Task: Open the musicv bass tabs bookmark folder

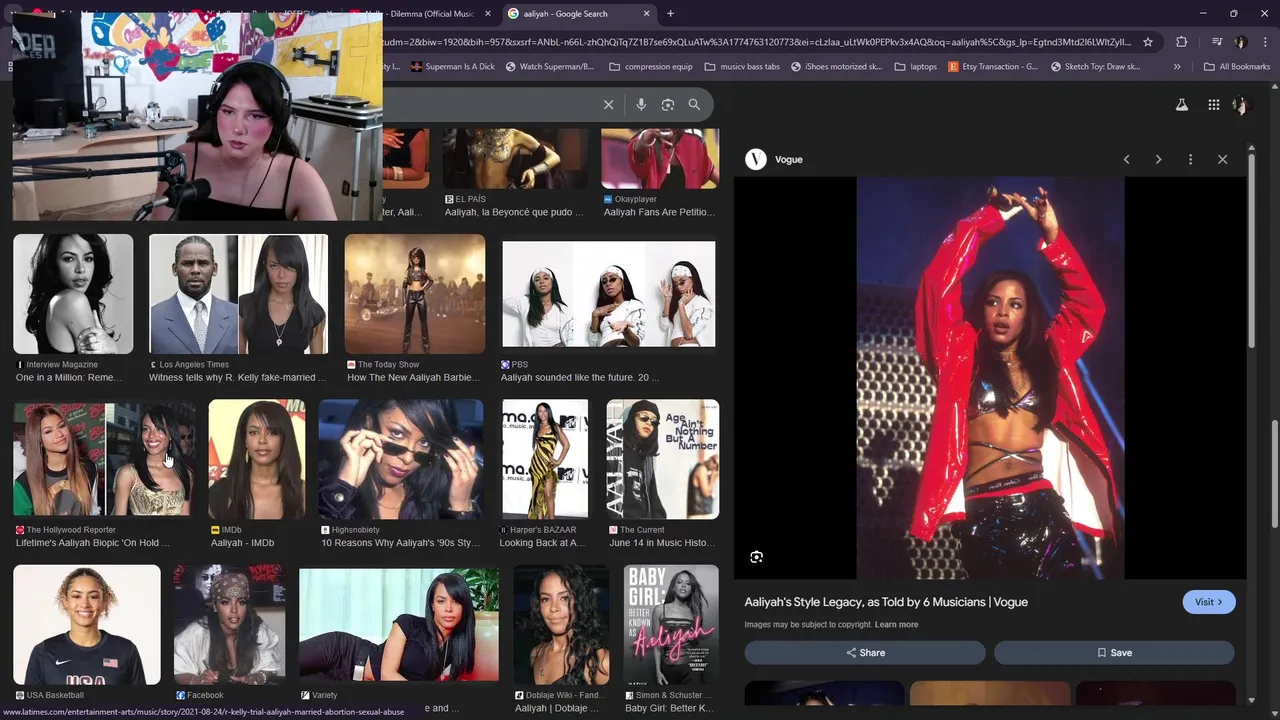Action: 742,67
